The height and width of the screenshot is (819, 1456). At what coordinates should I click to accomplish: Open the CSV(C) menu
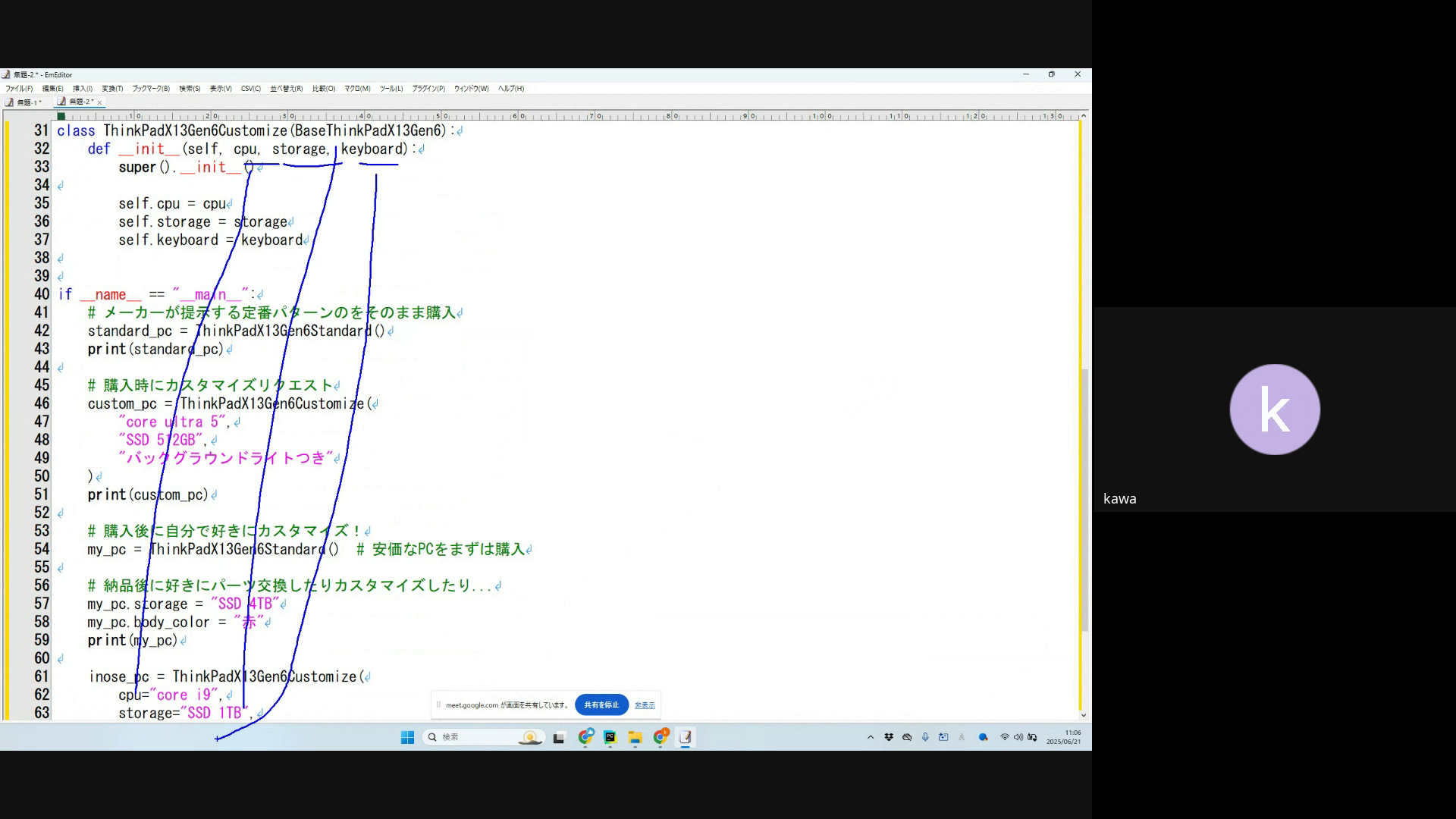click(x=250, y=89)
